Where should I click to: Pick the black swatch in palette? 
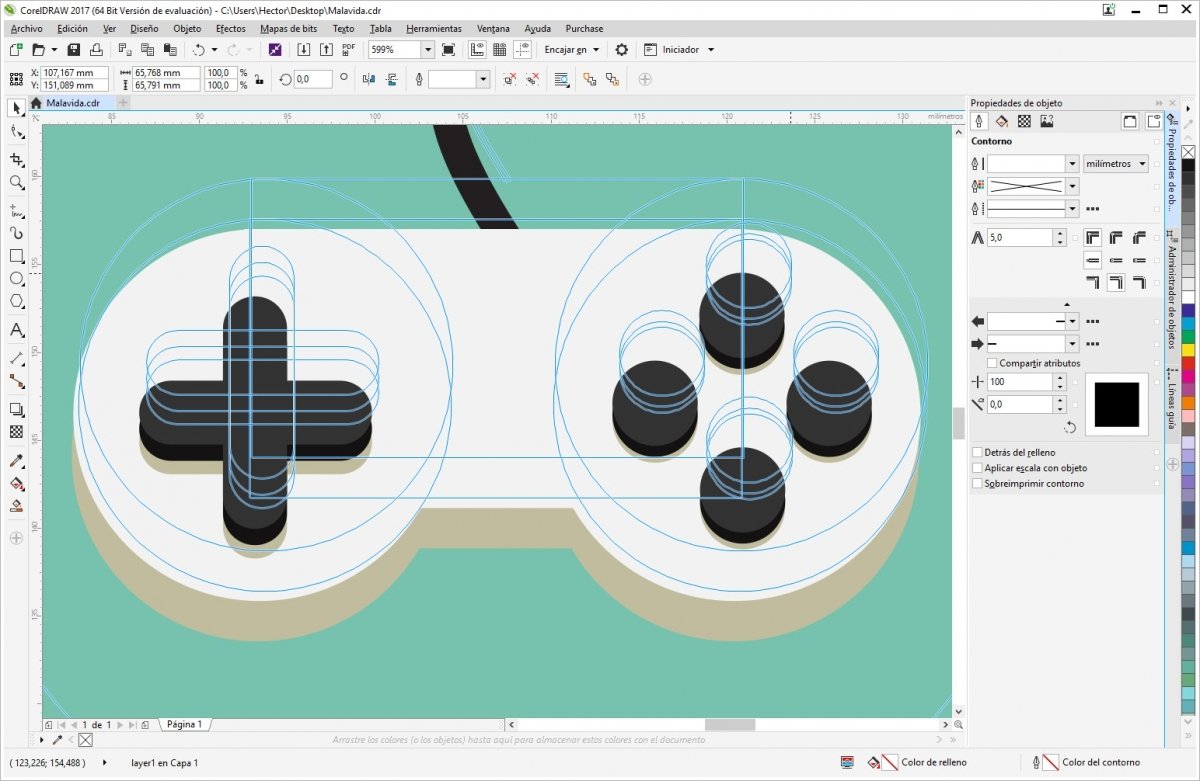coord(1188,166)
